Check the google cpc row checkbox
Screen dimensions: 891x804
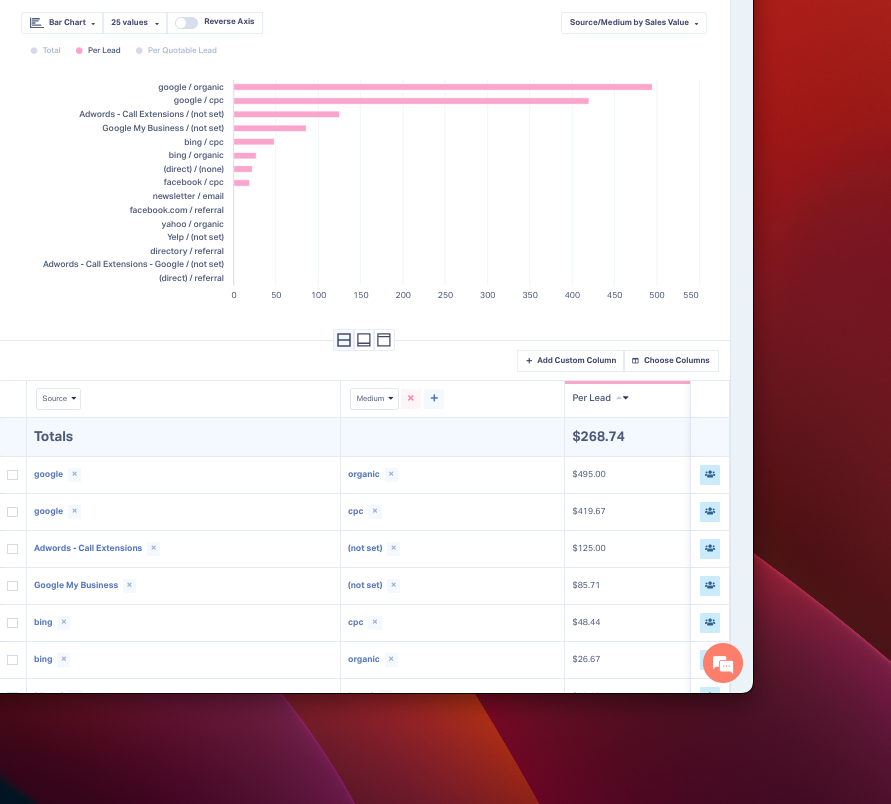[13, 512]
